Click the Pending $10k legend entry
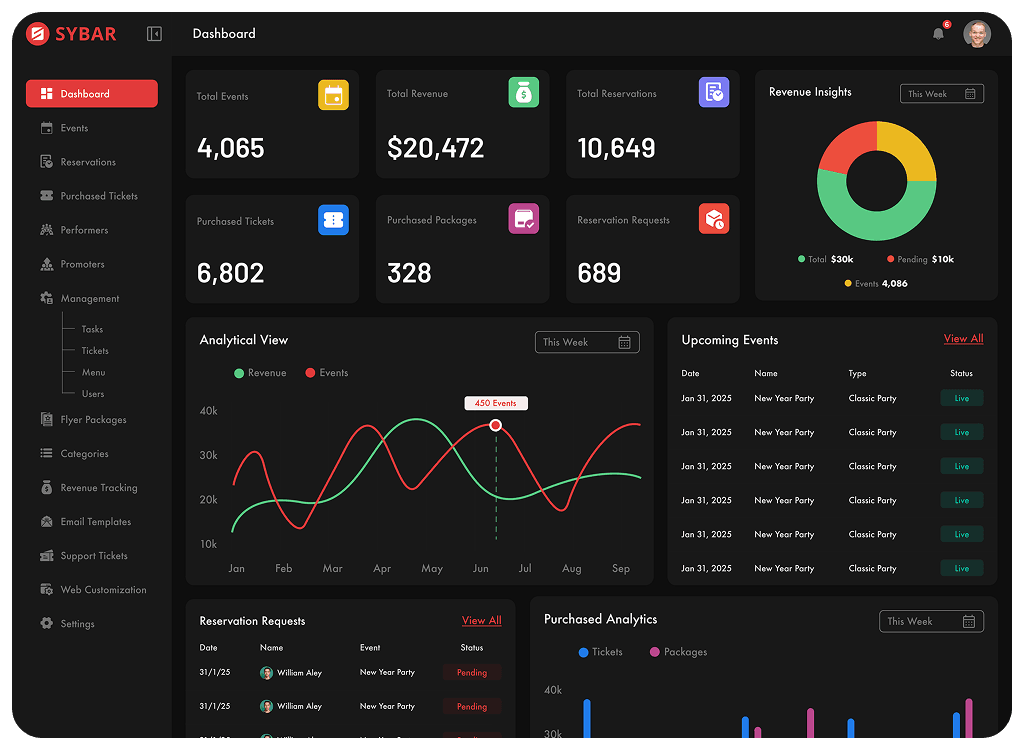 coord(920,259)
